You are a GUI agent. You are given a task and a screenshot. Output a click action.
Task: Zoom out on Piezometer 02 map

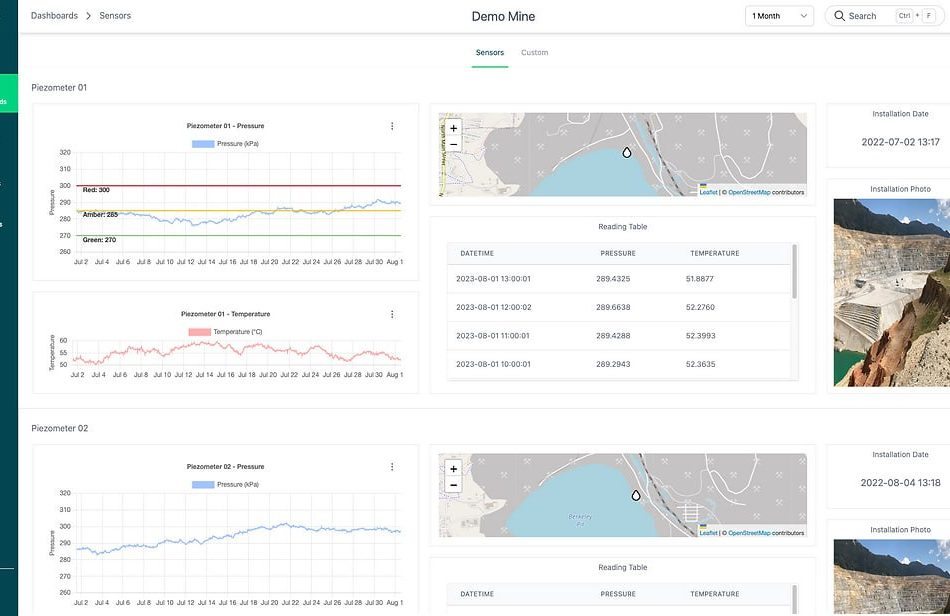coord(453,485)
